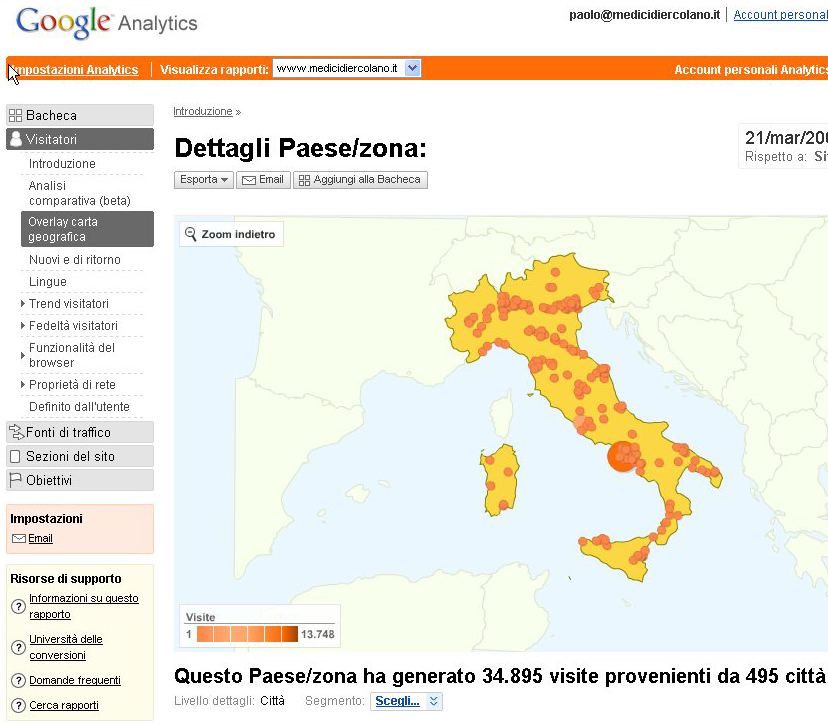Click 'Livello dettagli: Città' text
This screenshot has width=828, height=723.
pos(229,701)
